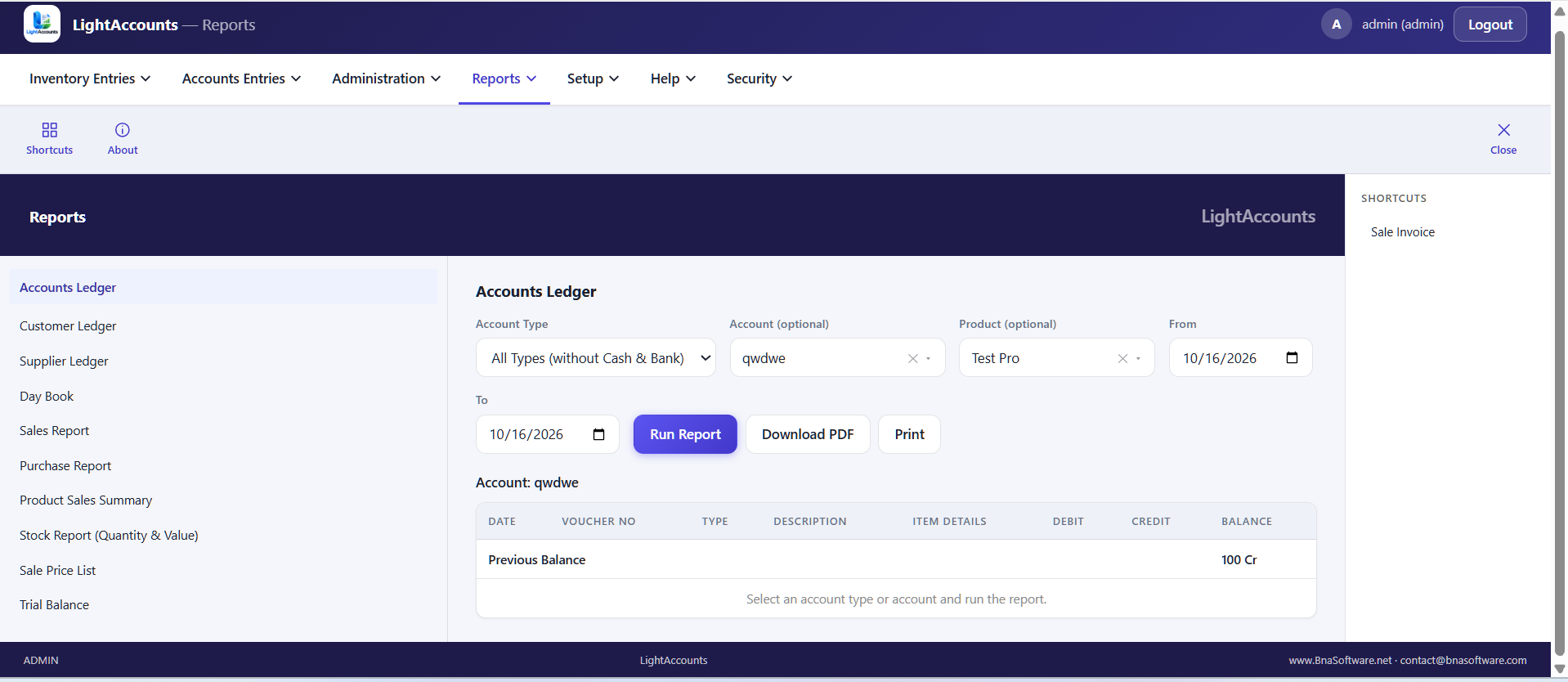Click the Run Report button
Screen dimensions: 1568x682
(685, 434)
